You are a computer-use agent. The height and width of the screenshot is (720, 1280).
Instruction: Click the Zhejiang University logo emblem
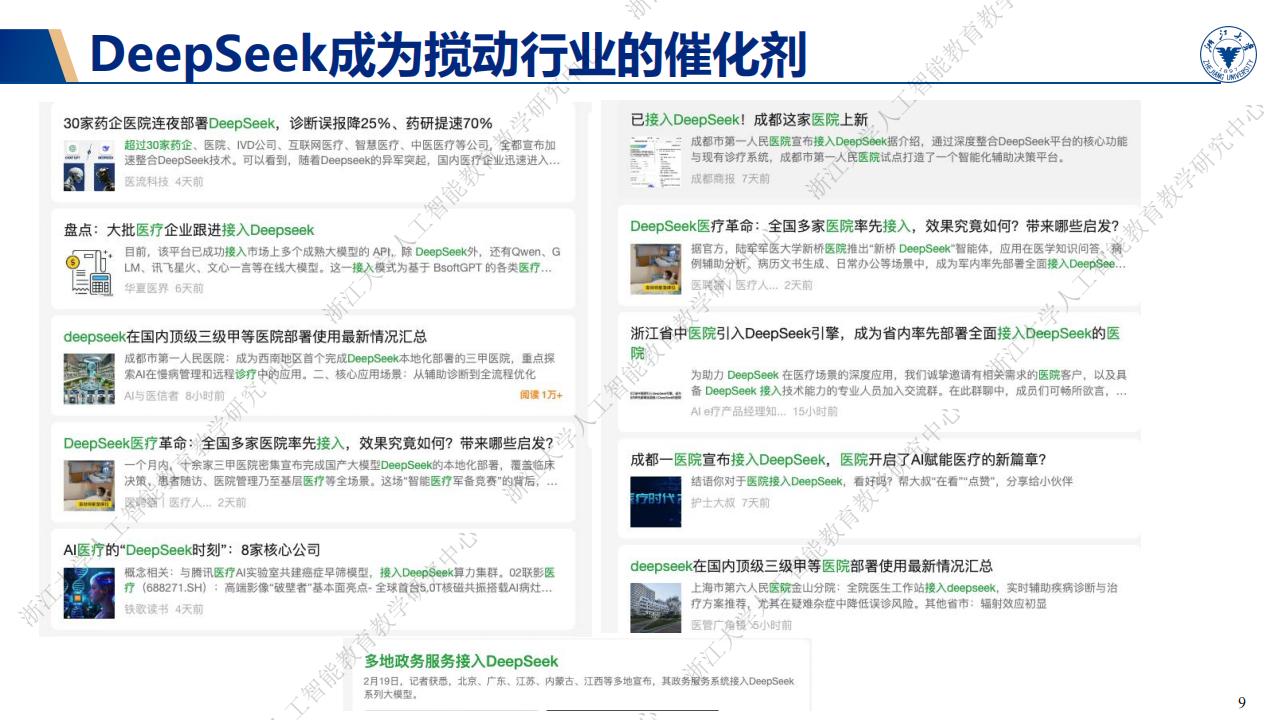click(x=1227, y=55)
